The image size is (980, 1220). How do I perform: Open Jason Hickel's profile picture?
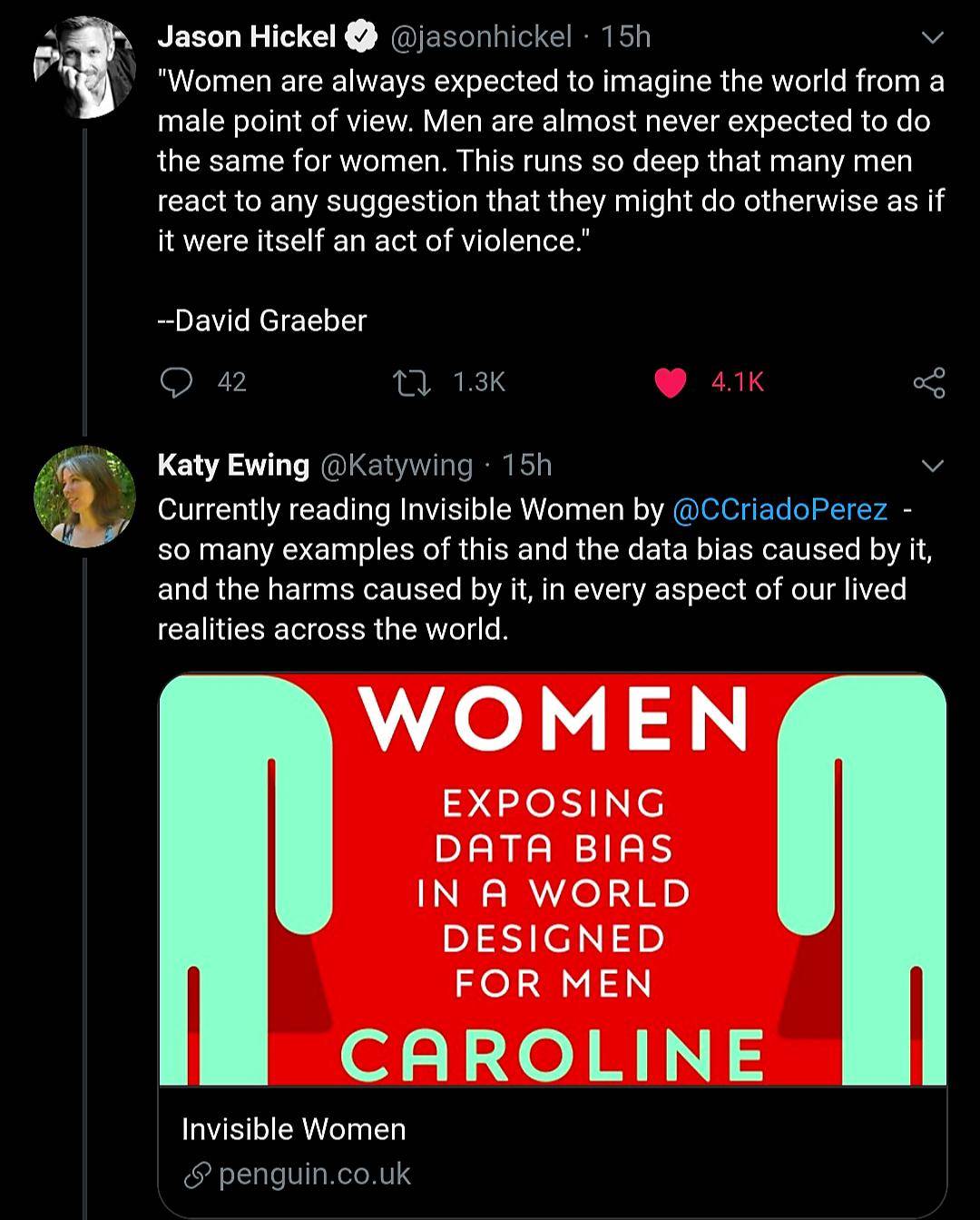pyautogui.click(x=84, y=67)
